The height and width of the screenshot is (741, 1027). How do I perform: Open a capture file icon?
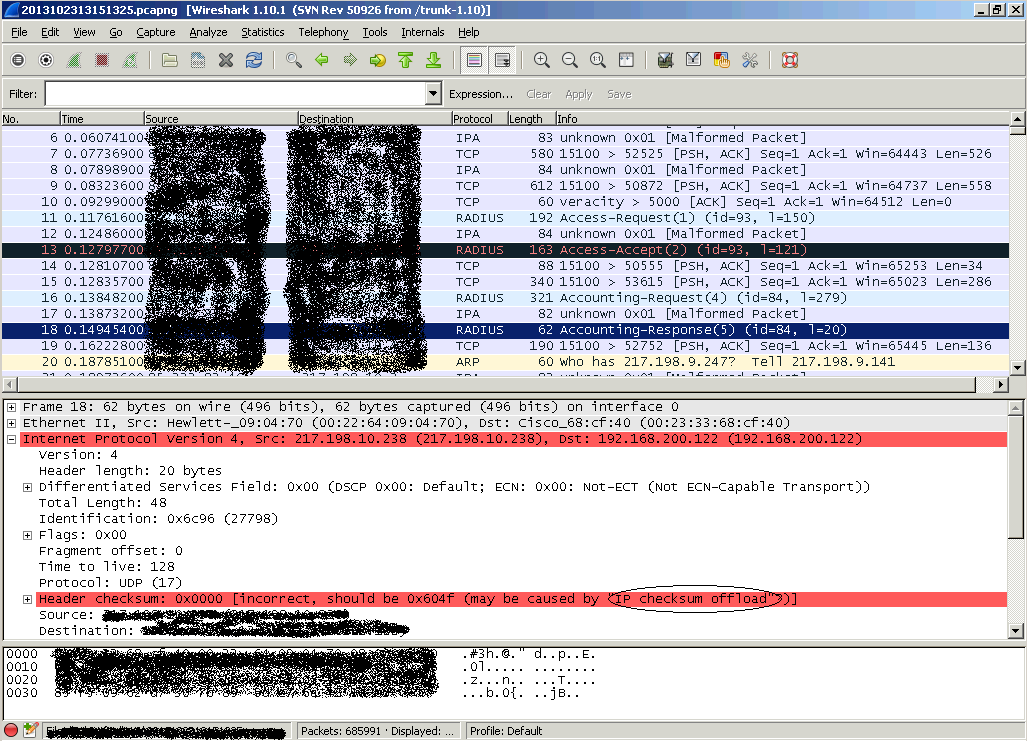(x=170, y=60)
